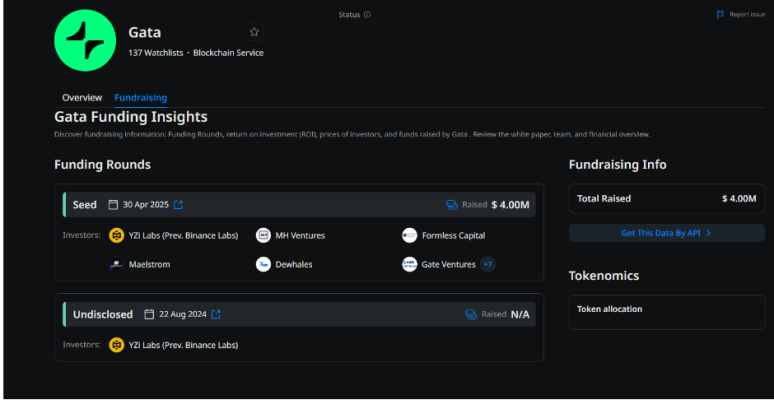Click the Blockchain Service category tag

(x=228, y=53)
